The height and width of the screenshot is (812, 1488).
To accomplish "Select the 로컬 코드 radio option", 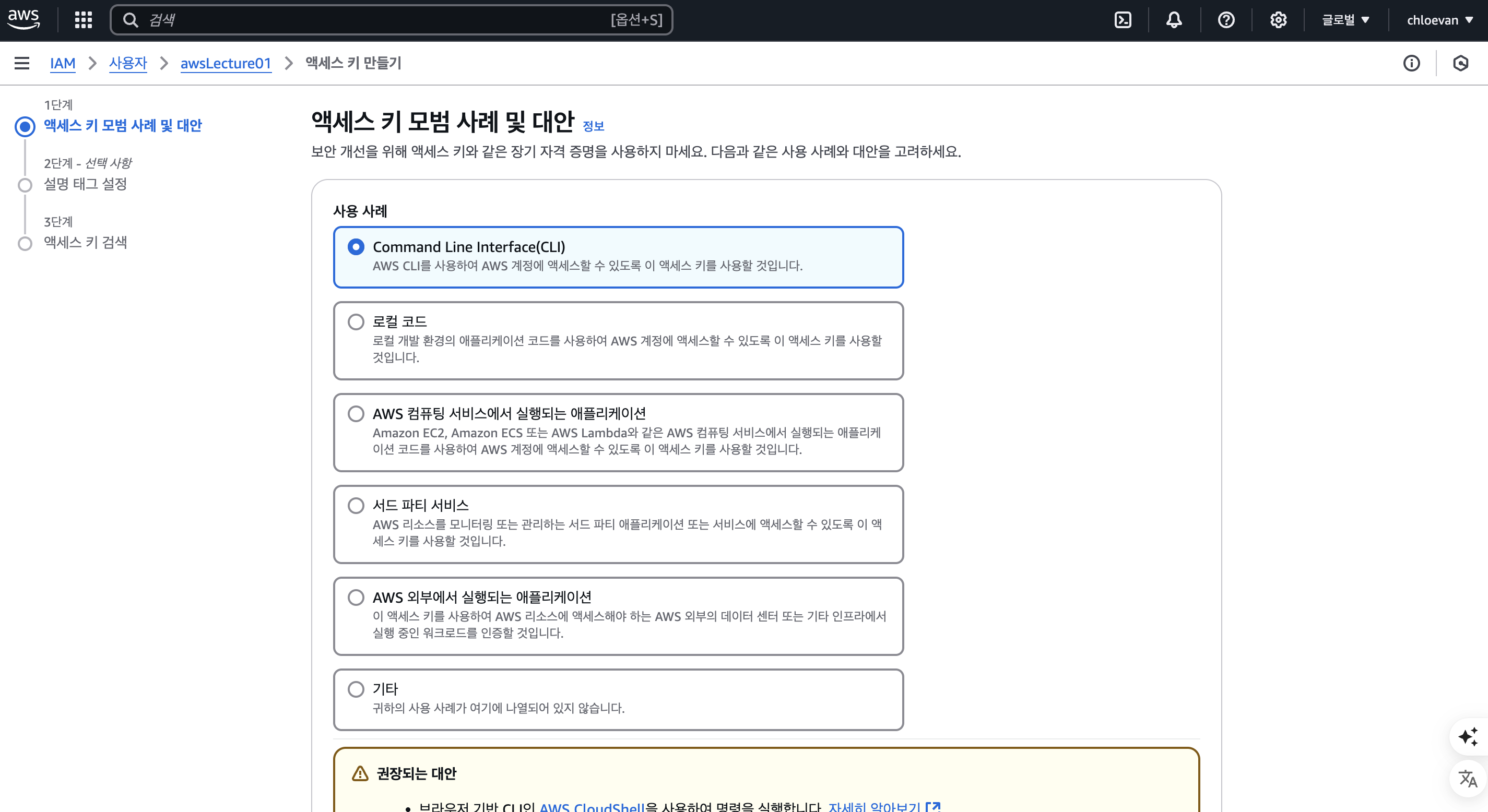I will pyautogui.click(x=356, y=321).
